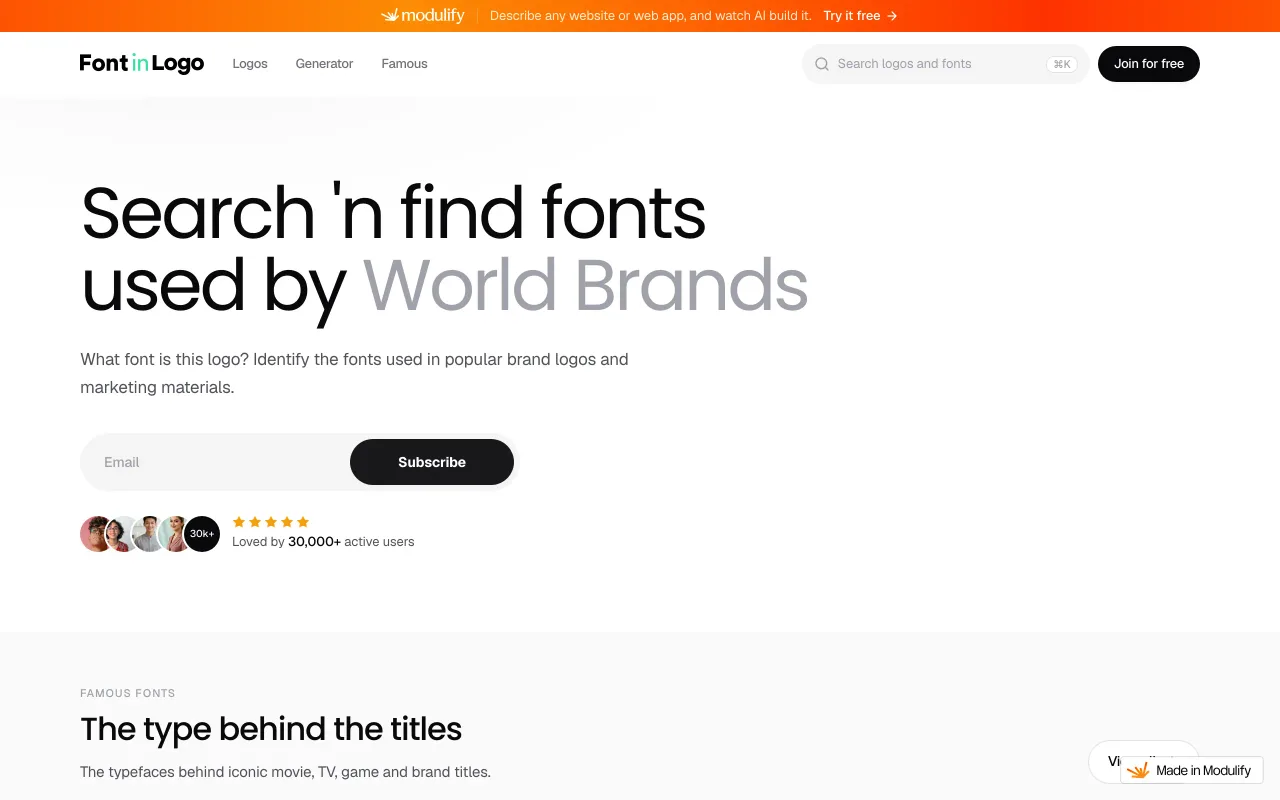Click Loved by 30,000+ active users text

(323, 542)
